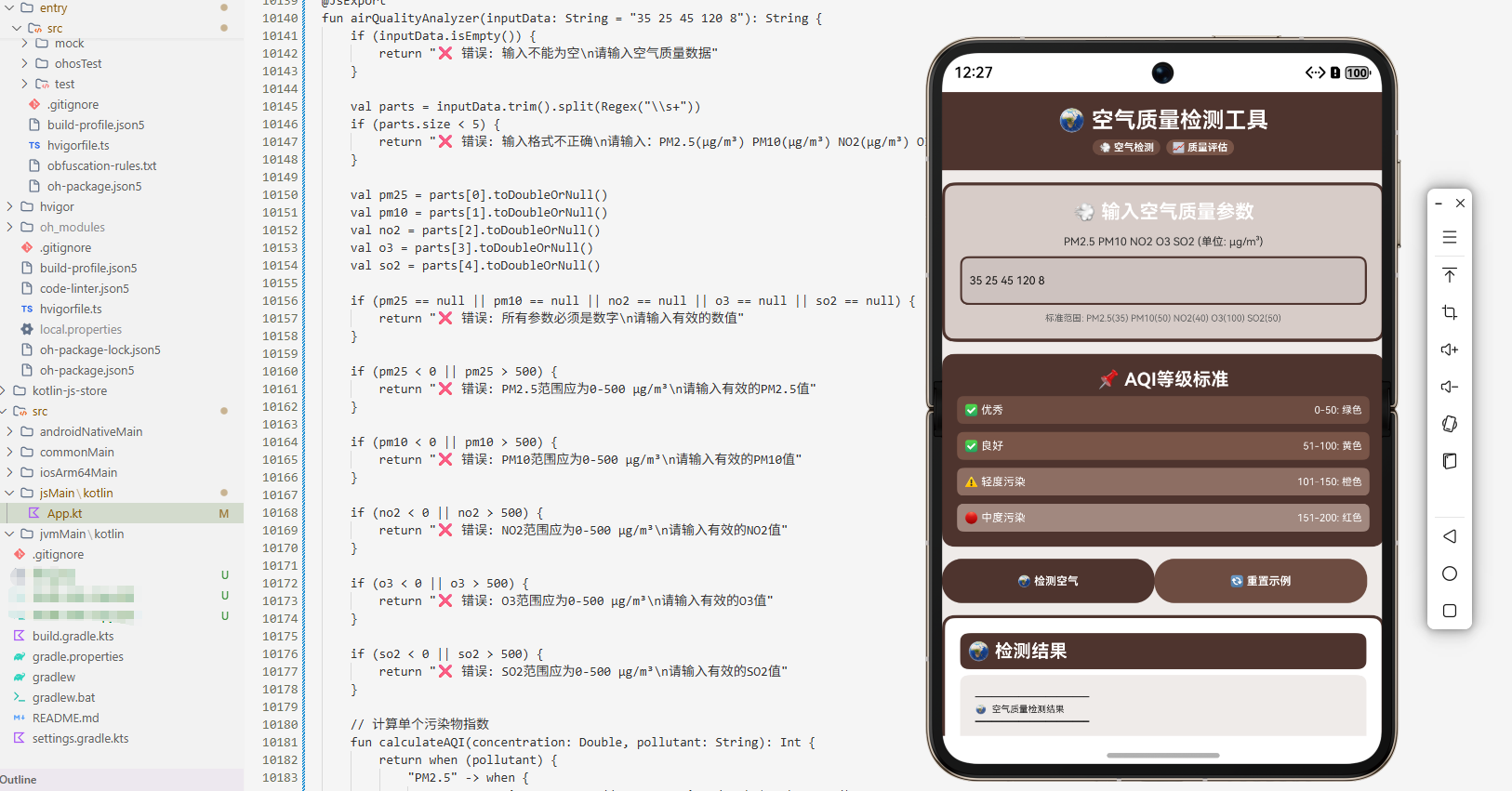The image size is (1512, 791).
Task: Open the gradlew file
Action: pyautogui.click(x=53, y=677)
